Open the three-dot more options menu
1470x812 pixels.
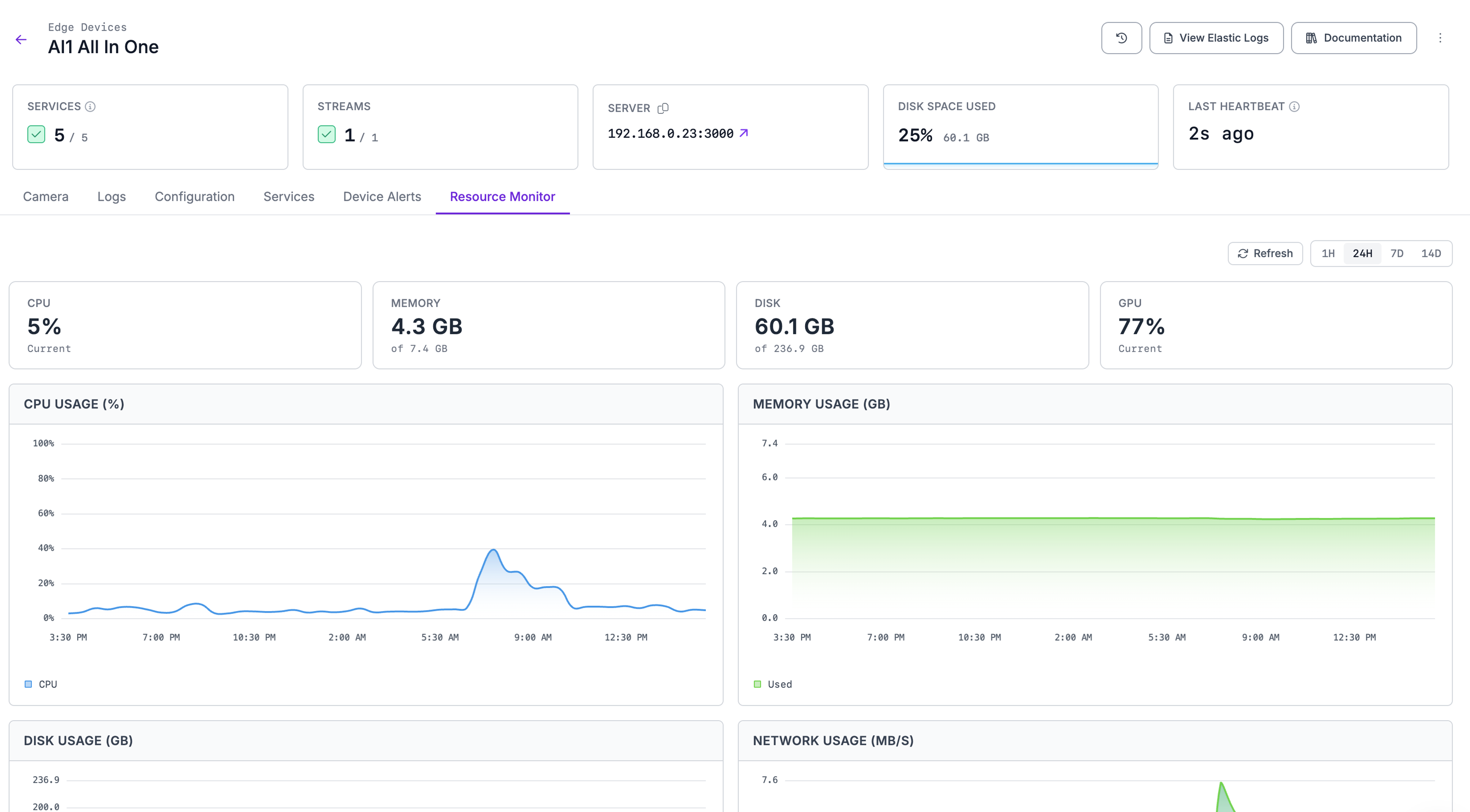point(1440,38)
